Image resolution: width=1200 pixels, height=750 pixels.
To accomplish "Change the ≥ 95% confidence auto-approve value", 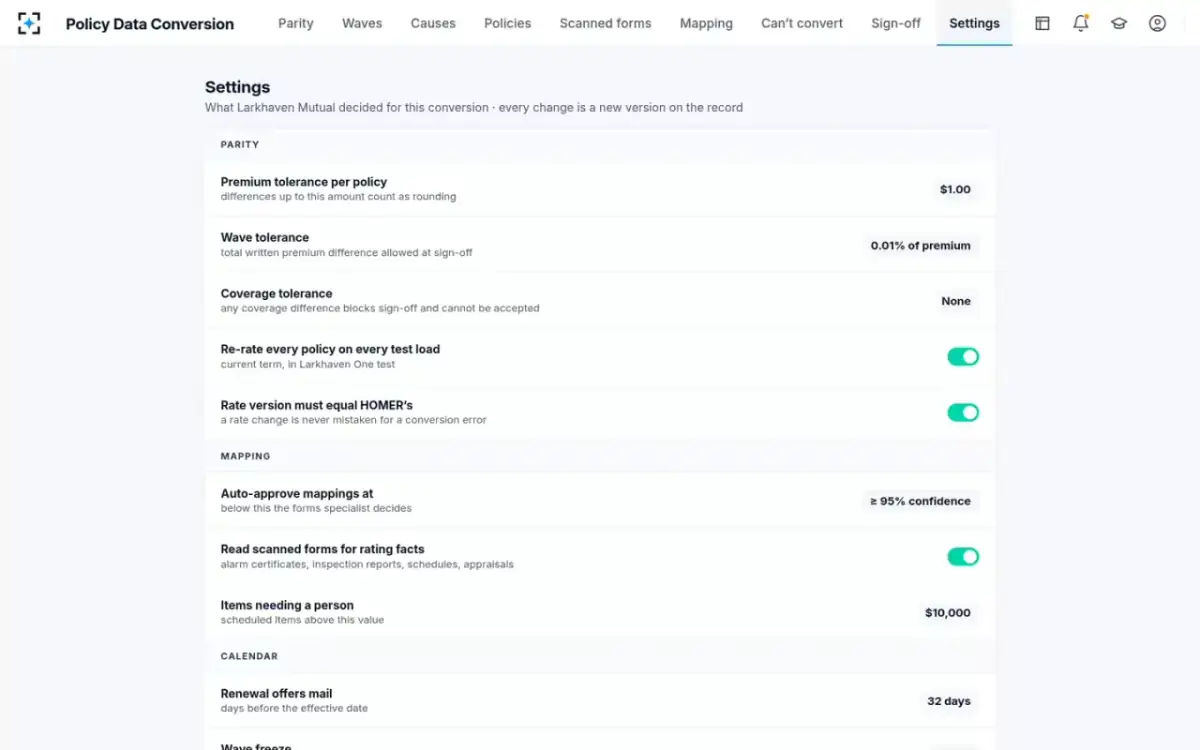I will [920, 501].
